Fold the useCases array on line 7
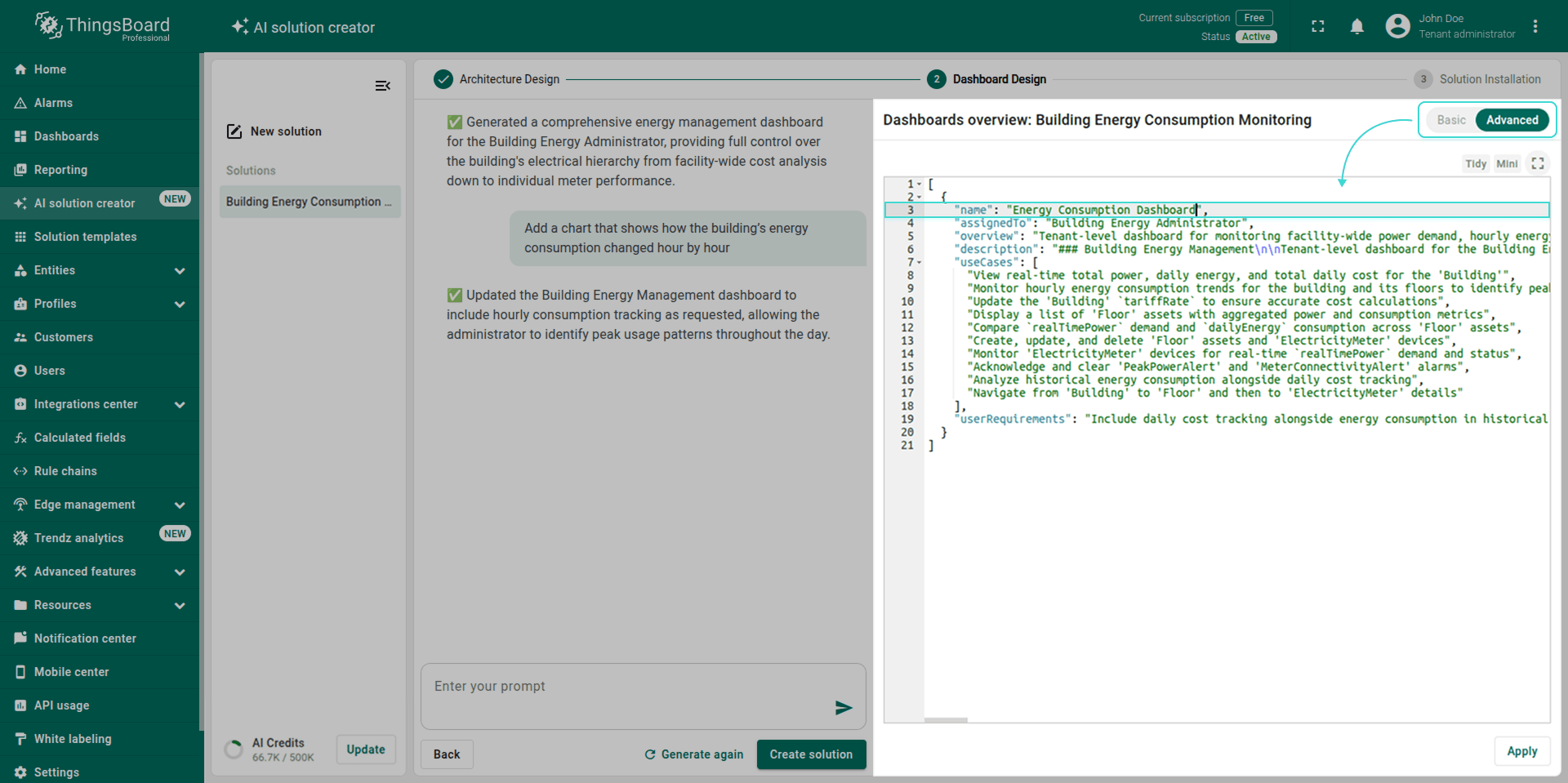Viewport: 1568px width, 783px height. pyautogui.click(x=920, y=263)
